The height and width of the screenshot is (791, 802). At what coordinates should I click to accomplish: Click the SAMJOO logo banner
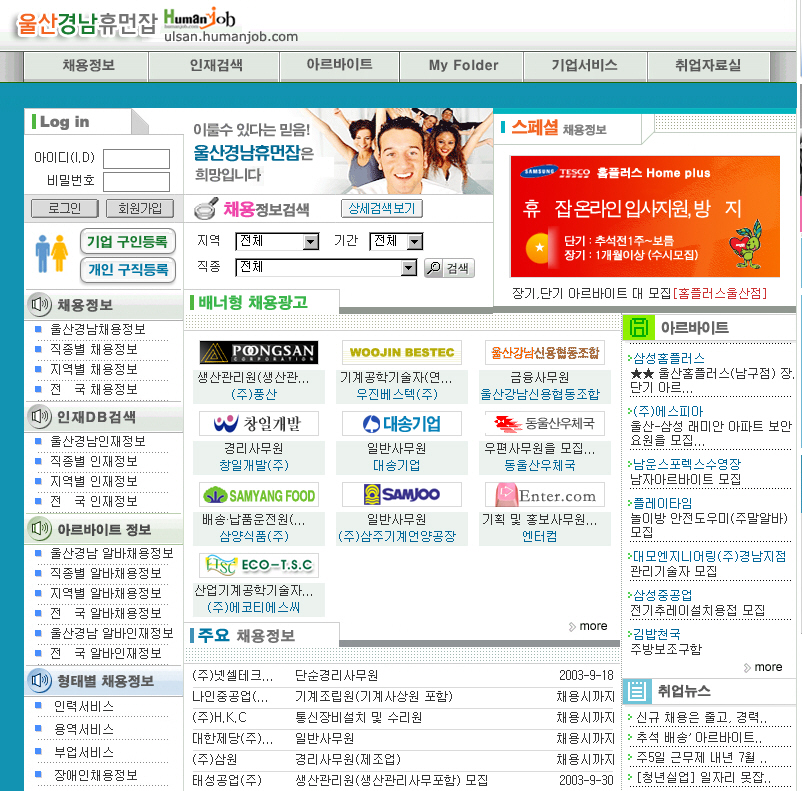point(402,495)
